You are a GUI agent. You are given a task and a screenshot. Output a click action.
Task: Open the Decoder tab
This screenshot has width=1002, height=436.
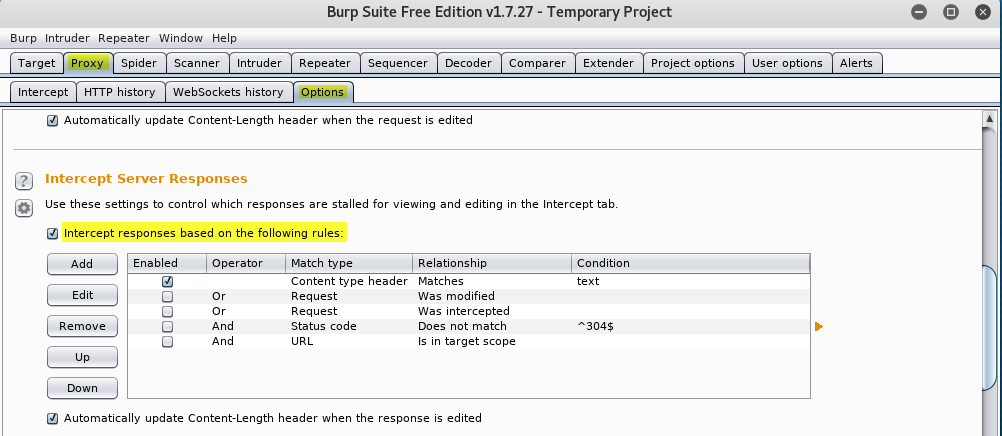pos(468,63)
